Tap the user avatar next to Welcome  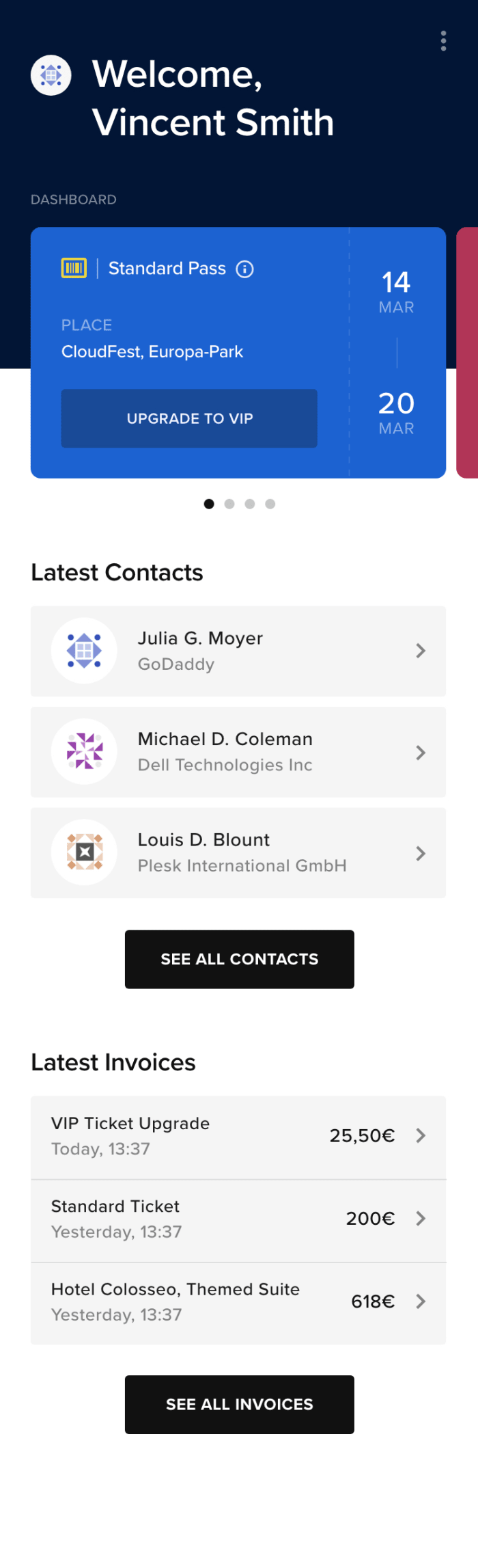(x=51, y=75)
